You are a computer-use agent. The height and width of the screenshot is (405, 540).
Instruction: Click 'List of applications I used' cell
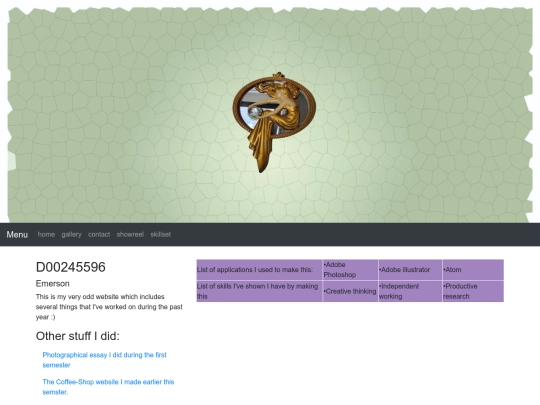(259, 270)
